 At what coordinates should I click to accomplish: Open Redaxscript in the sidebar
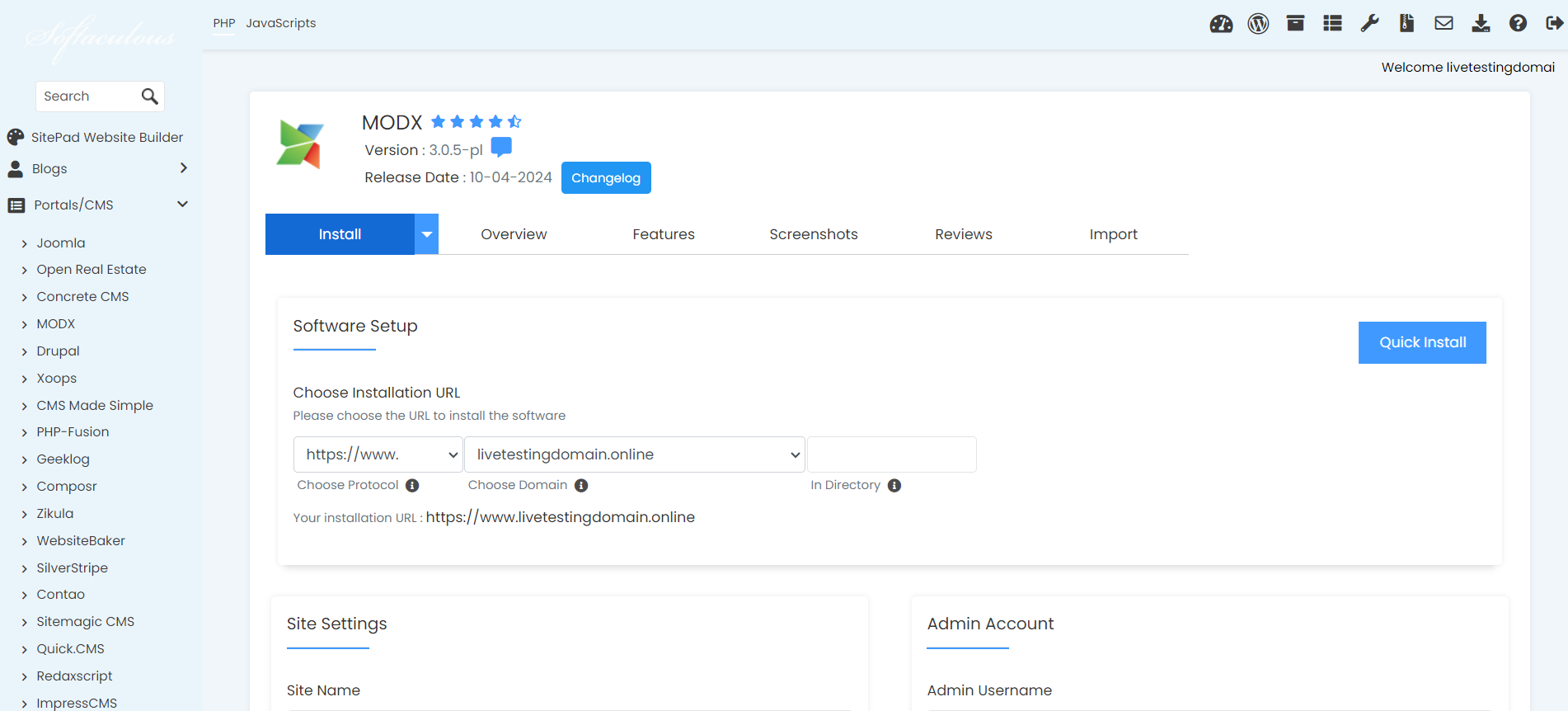74,676
